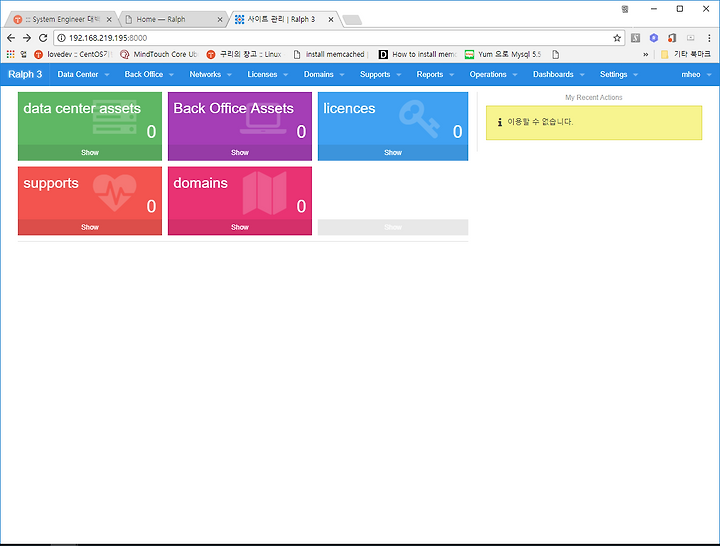Open the How to install mem bookmark
720x546 pixels.
[418, 54]
